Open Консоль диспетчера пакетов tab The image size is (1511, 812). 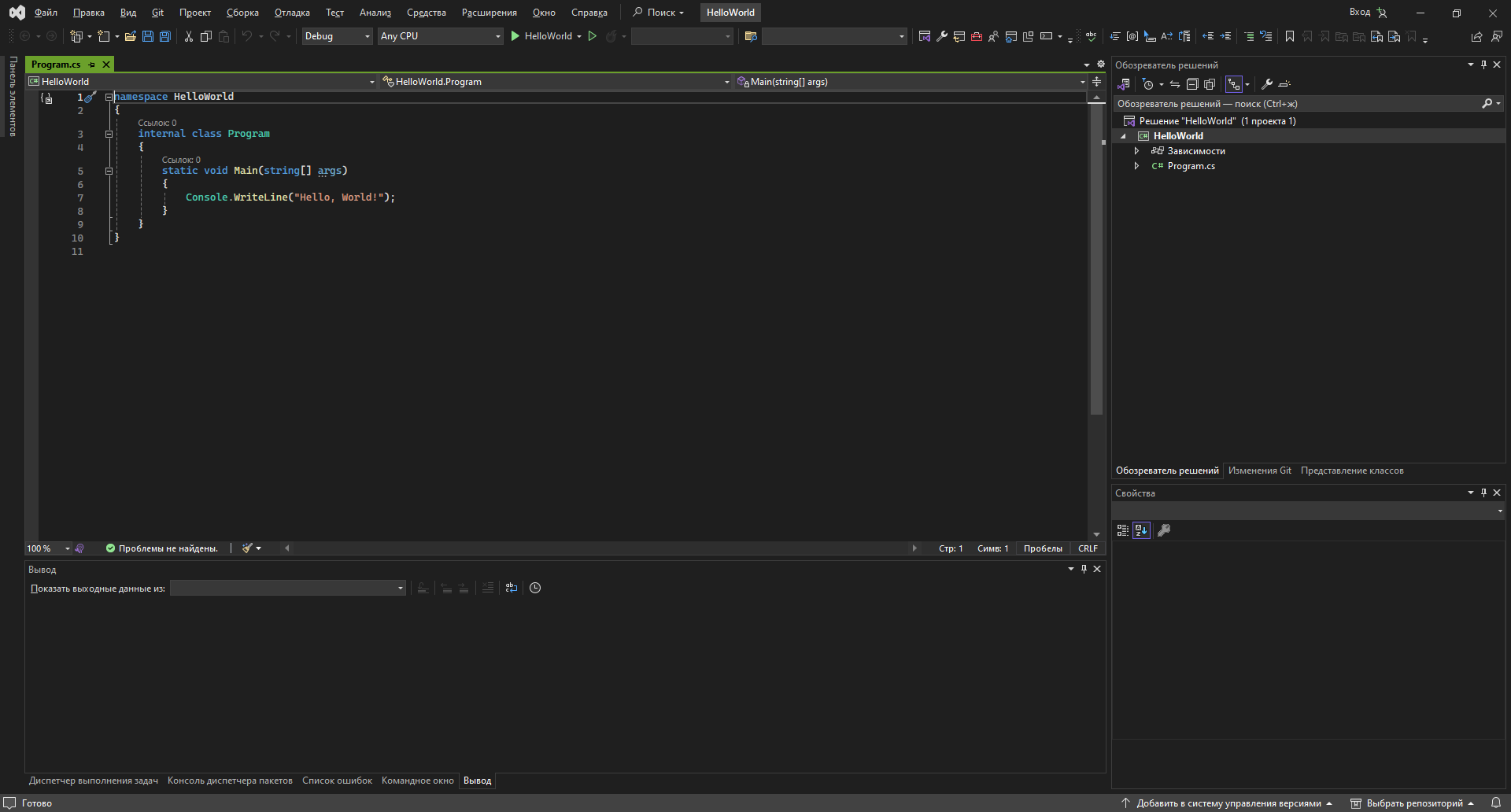(230, 781)
